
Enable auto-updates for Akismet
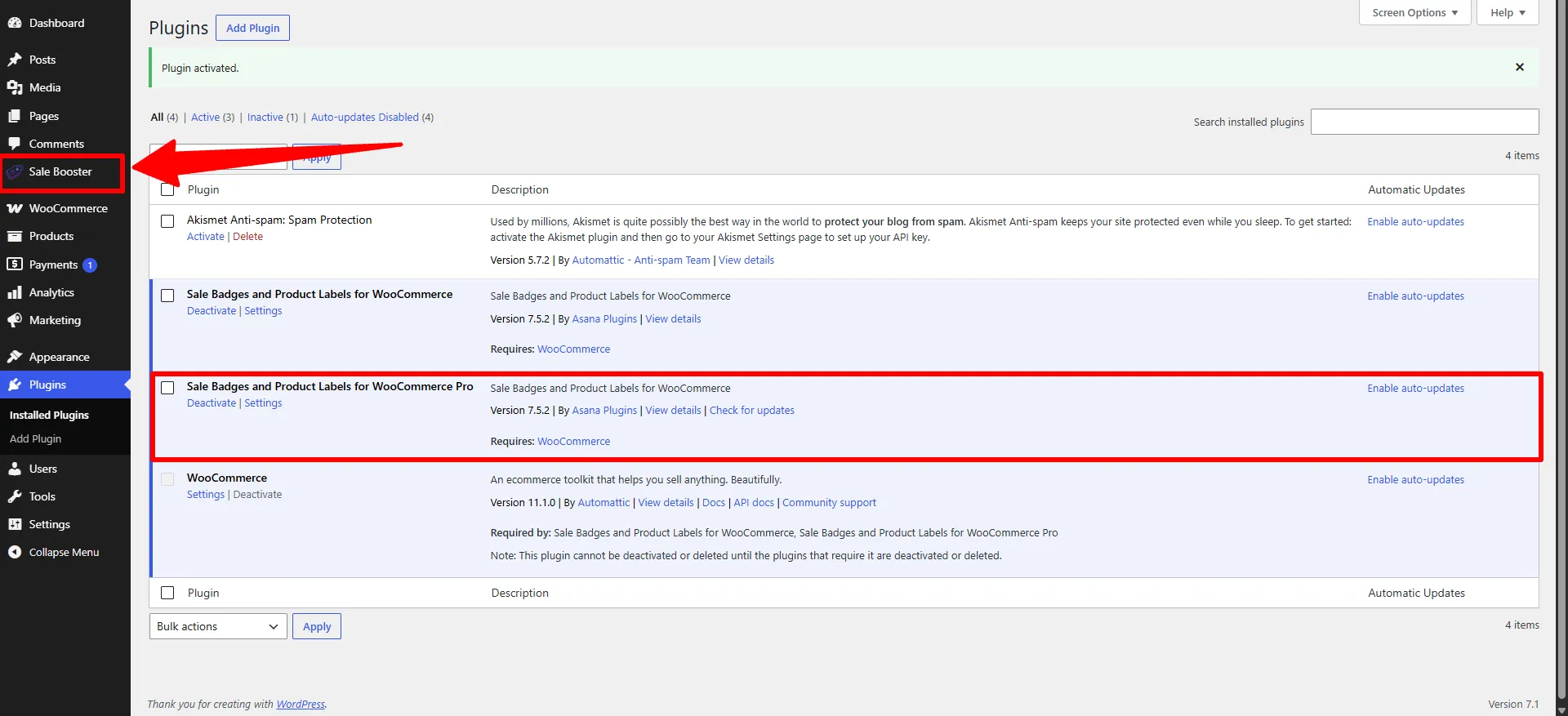click(1415, 222)
